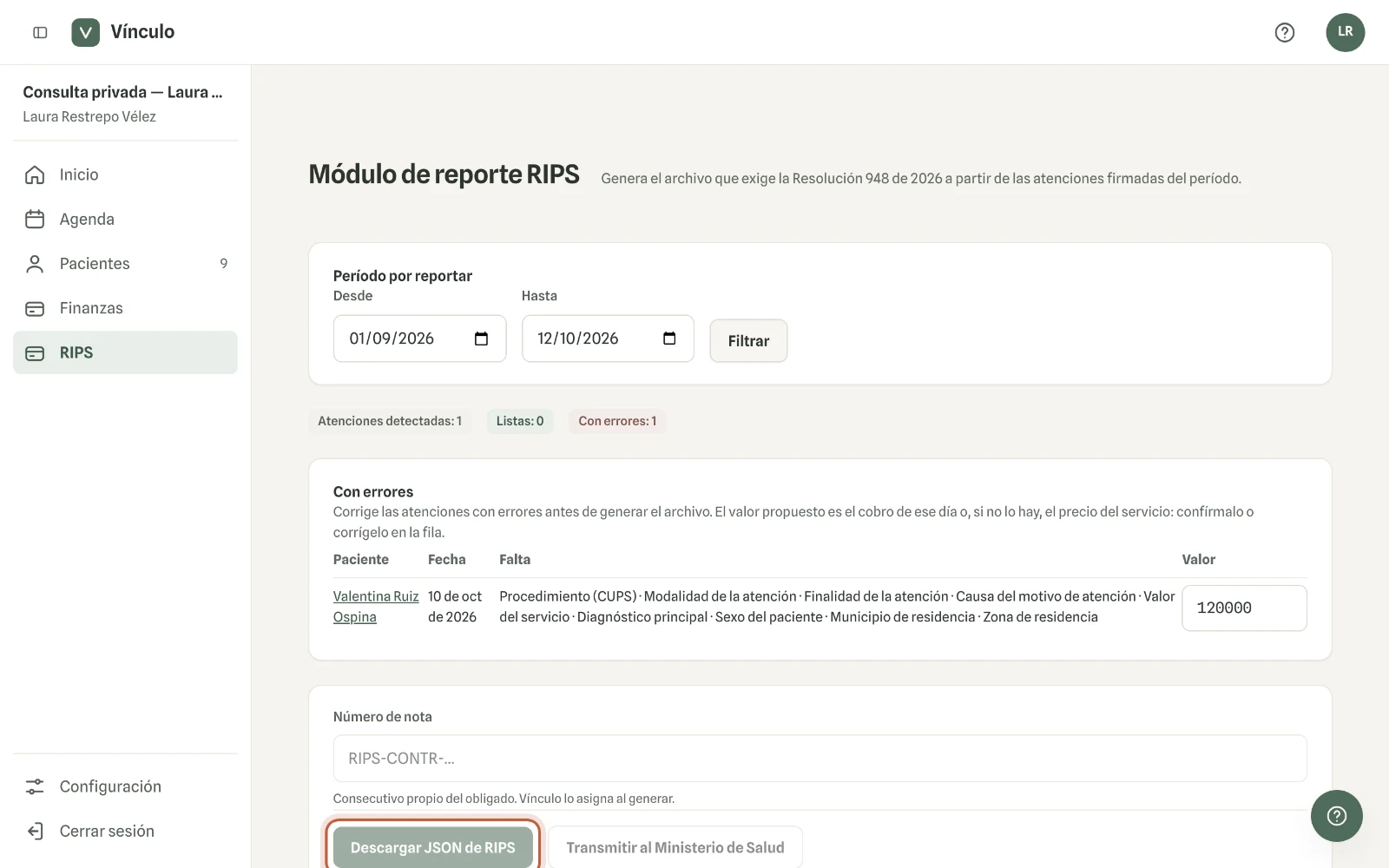Open the floating help bubble
Screen dimensions: 1389x868
point(1337,816)
